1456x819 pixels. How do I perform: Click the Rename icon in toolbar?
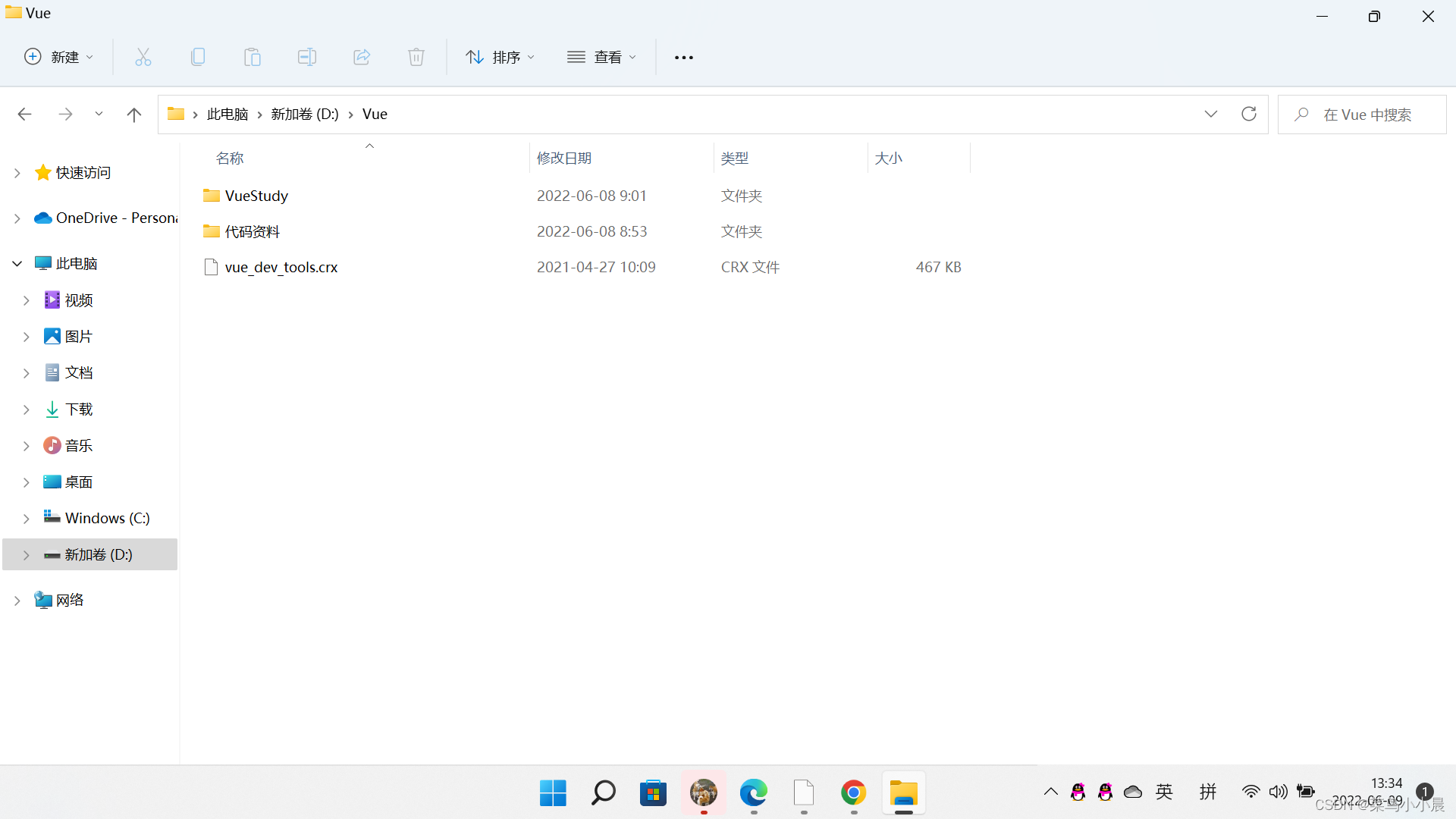307,57
